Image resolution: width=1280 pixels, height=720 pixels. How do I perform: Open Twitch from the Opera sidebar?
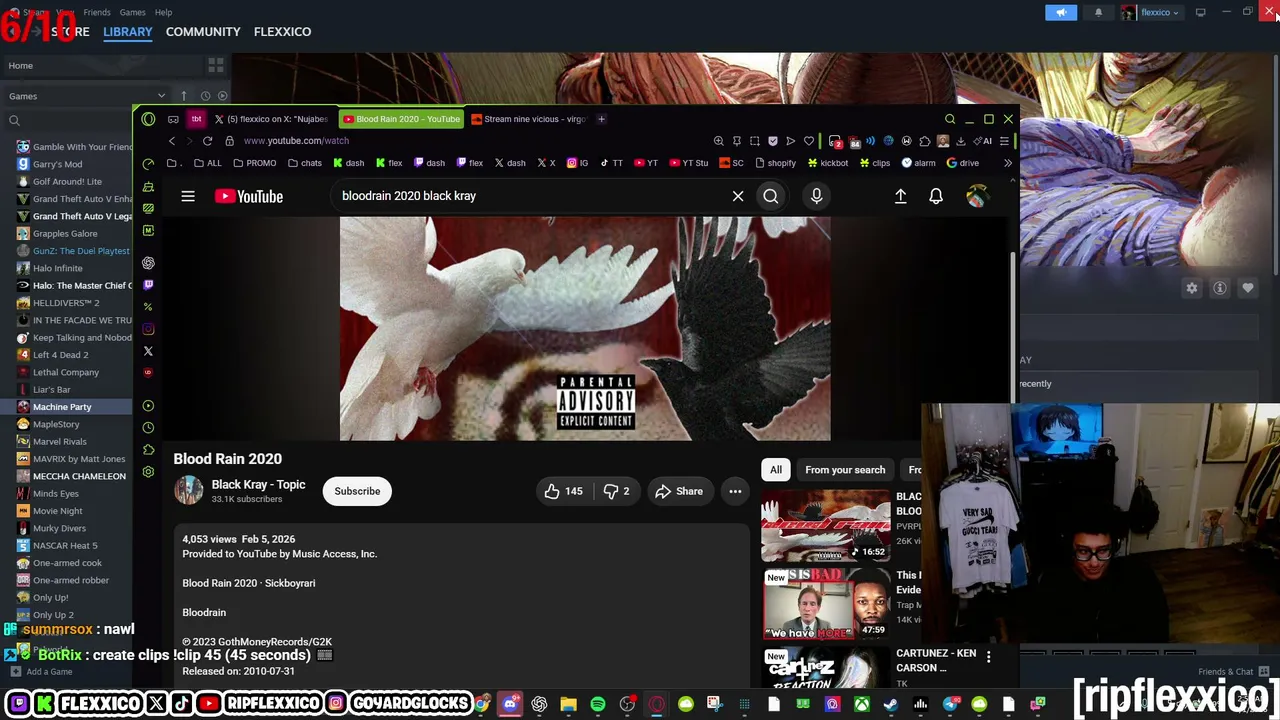pos(148,285)
